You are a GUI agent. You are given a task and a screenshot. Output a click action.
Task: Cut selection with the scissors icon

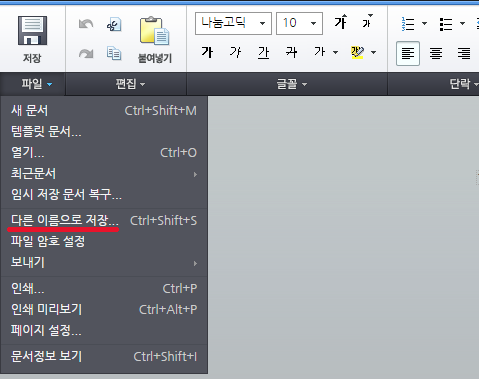[x=114, y=24]
